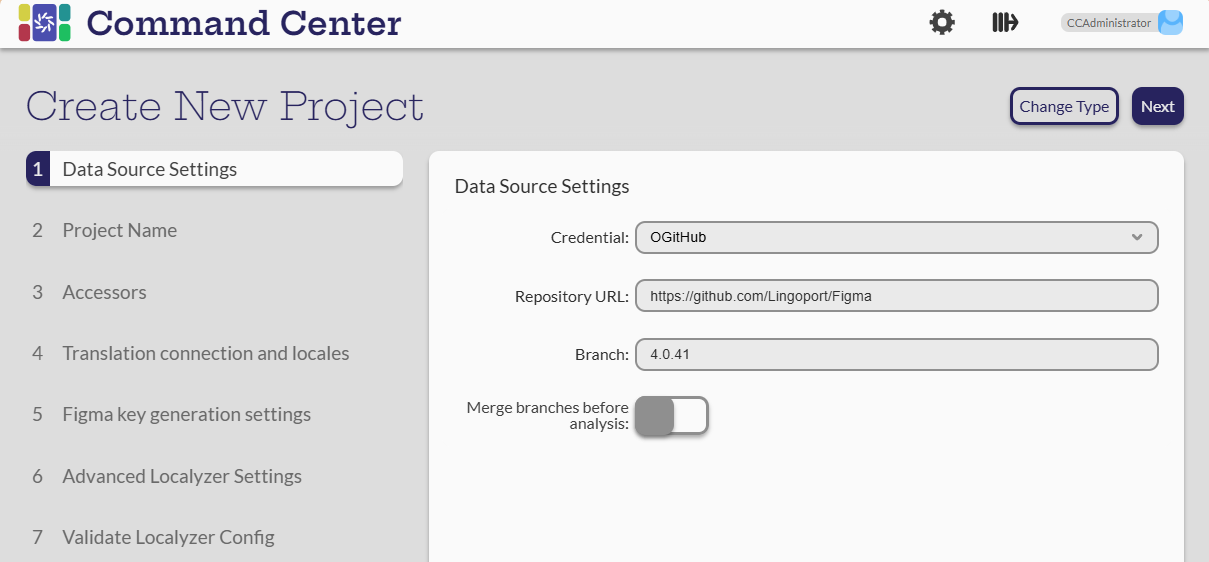Click the Credential dropdown chevron arrow
The image size is (1209, 562).
coord(1136,237)
